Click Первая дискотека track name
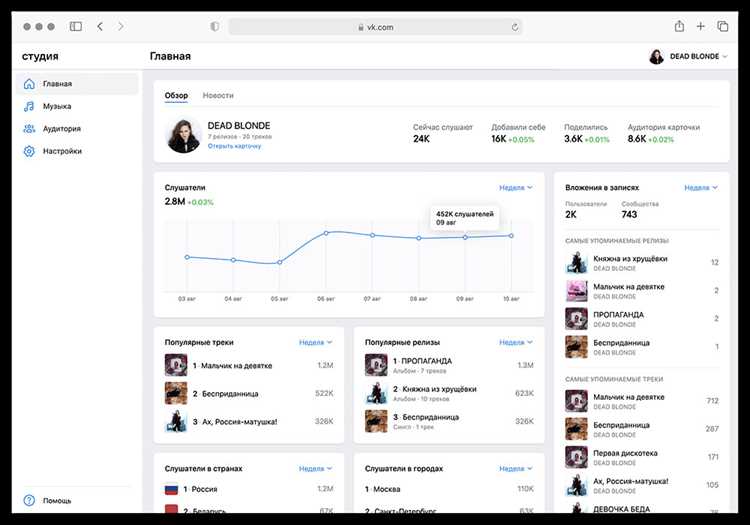The image size is (750, 525). coord(625,453)
